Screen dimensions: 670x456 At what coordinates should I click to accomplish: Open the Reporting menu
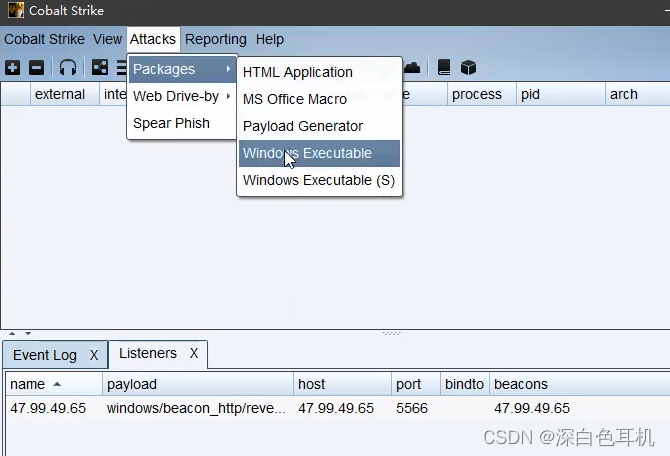coord(216,39)
